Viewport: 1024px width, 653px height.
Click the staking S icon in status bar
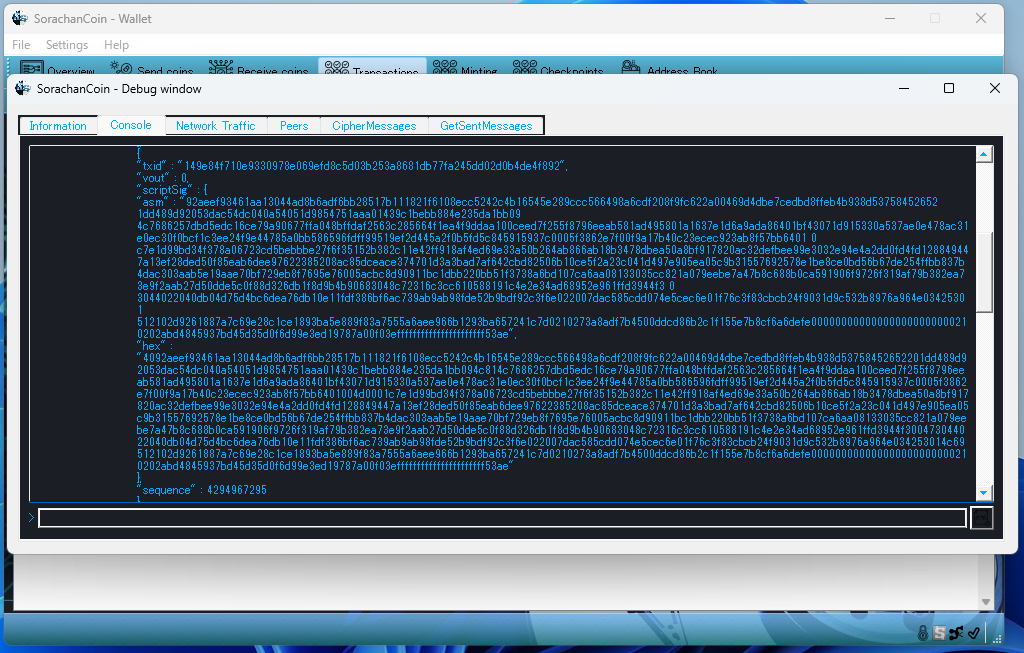(940, 632)
